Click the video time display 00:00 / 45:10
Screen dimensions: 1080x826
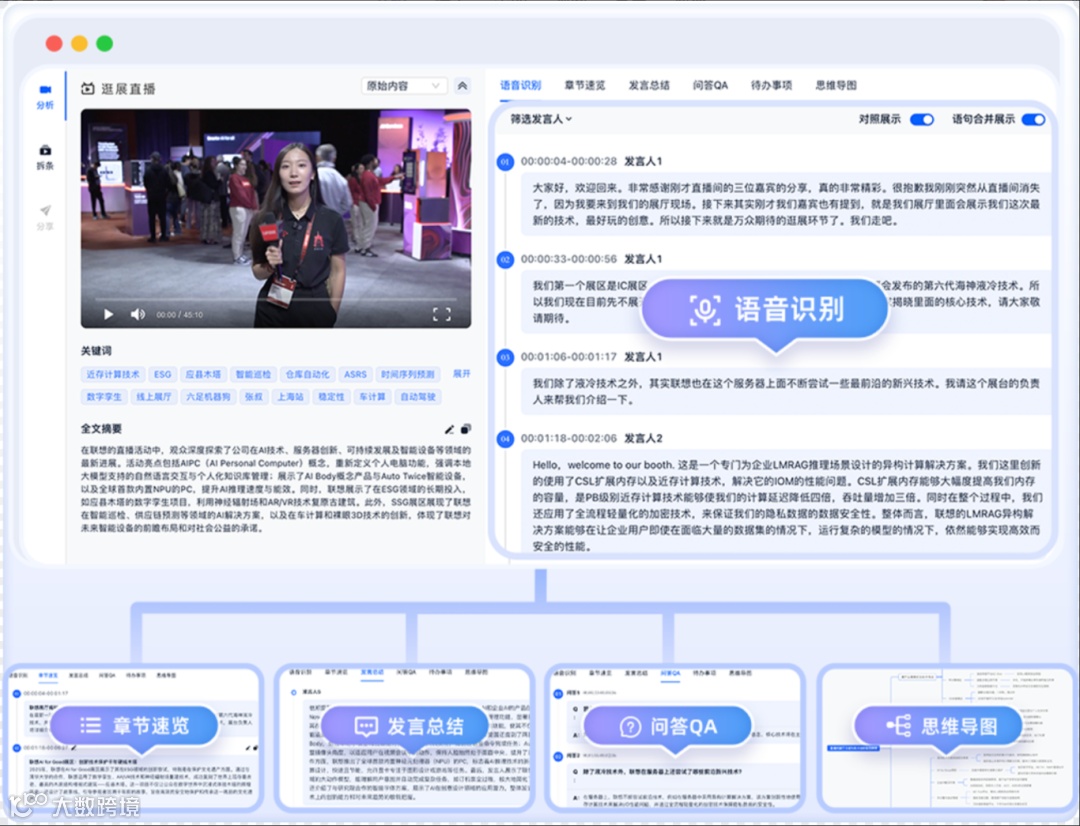point(179,315)
